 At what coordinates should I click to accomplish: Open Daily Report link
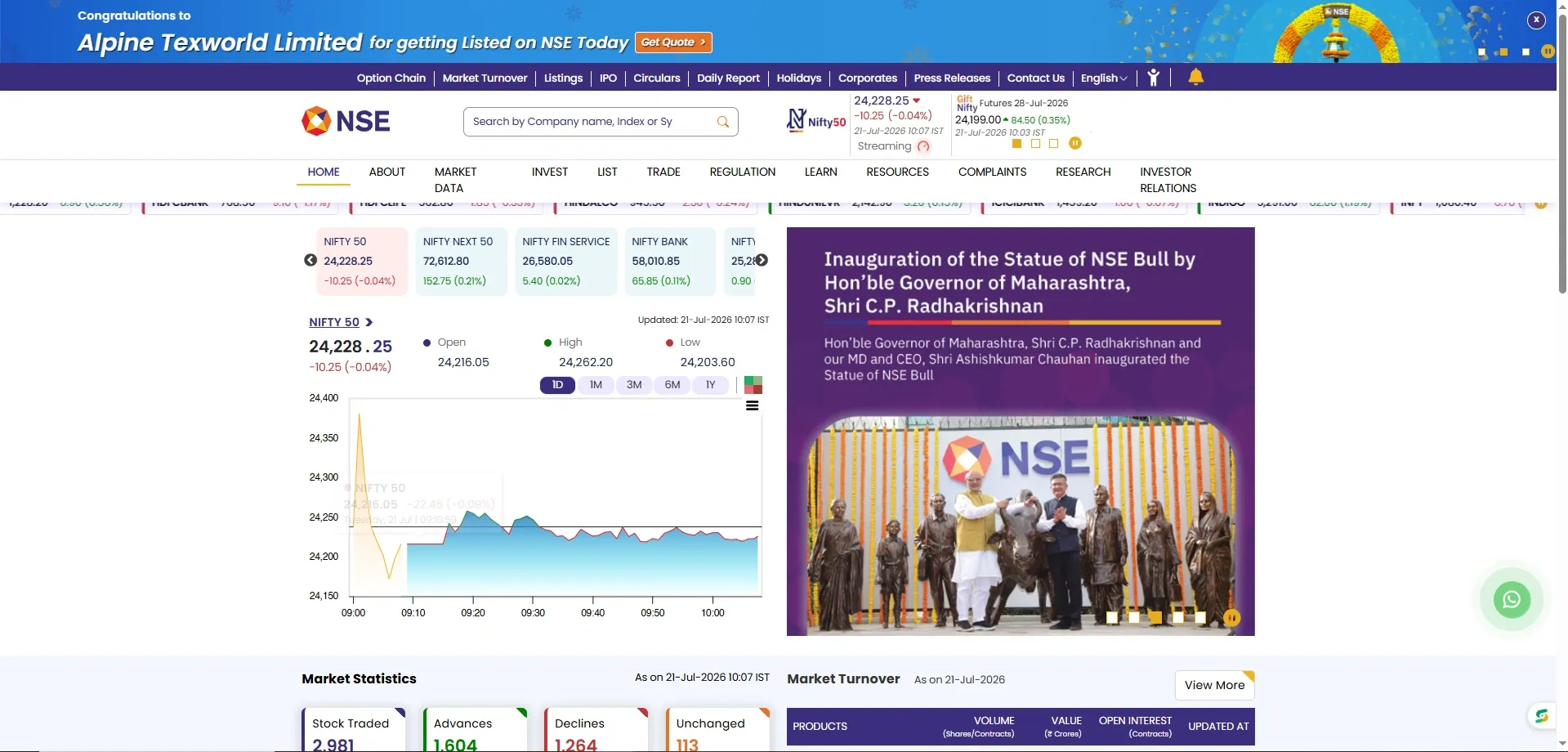pos(728,78)
